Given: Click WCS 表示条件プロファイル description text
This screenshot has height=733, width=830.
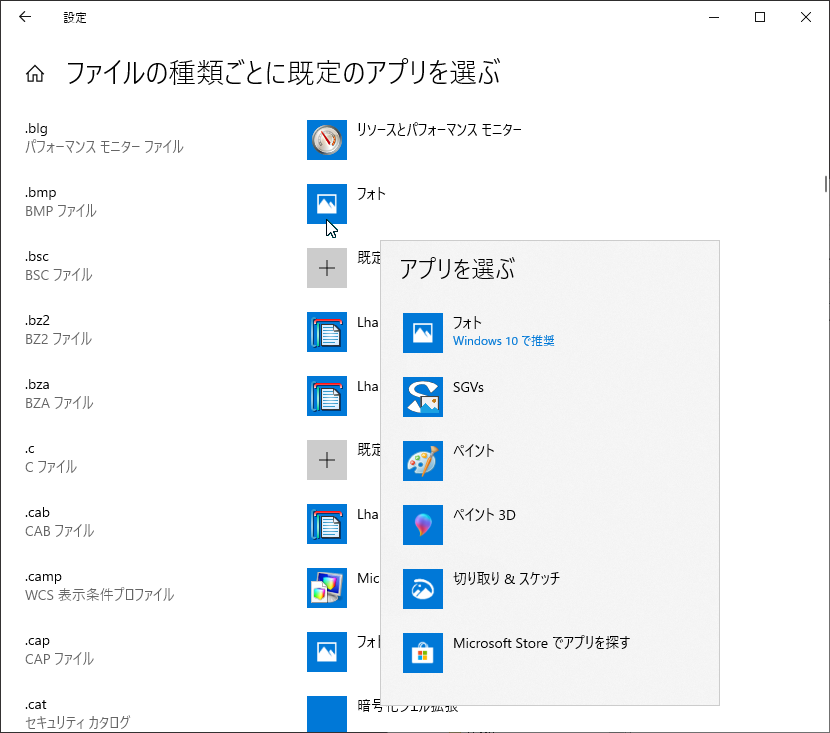Looking at the screenshot, I should (x=100, y=595).
